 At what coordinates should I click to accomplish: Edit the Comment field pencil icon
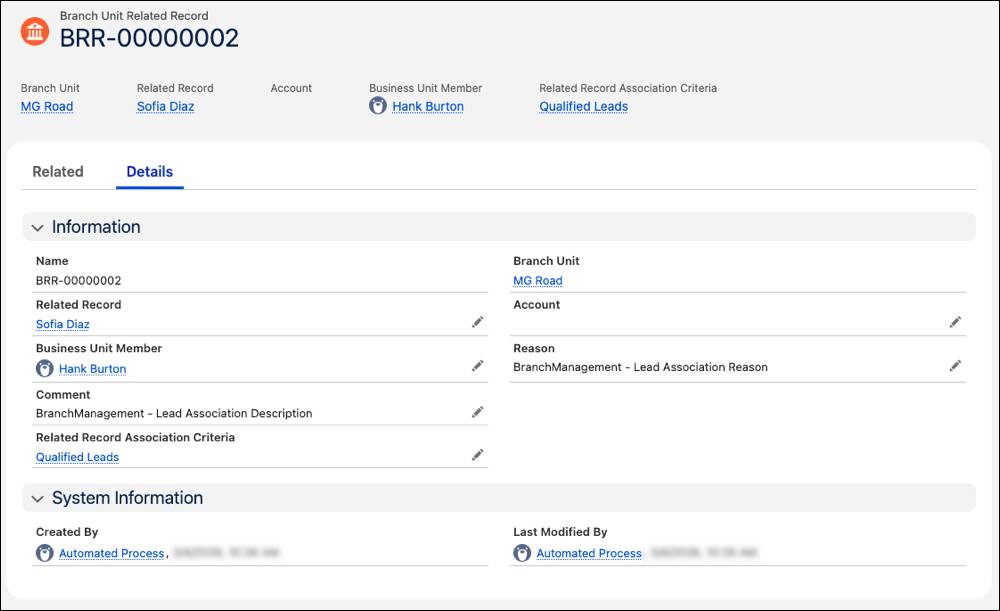tap(477, 412)
